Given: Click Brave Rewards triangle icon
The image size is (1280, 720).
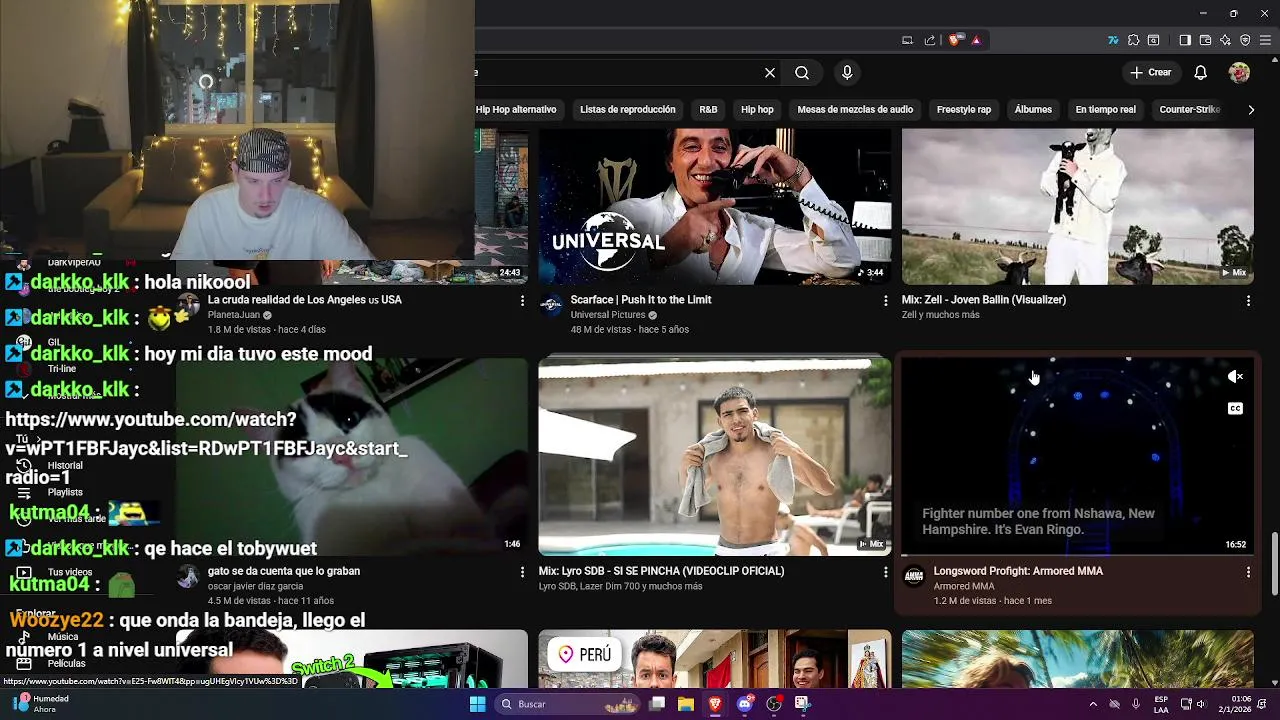Looking at the screenshot, I should pyautogui.click(x=976, y=41).
